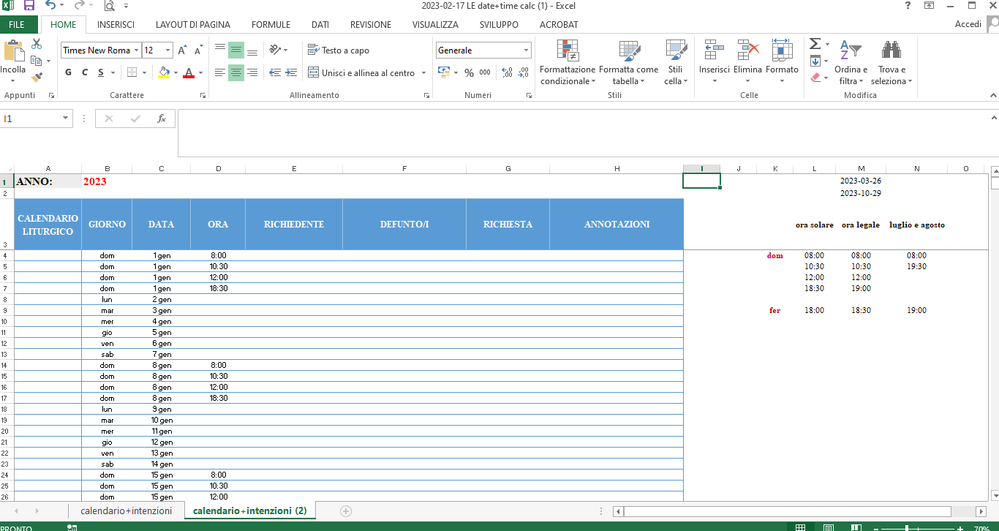The width and height of the screenshot is (999, 531).
Task: Increase font size with the larger A icon
Action: (182, 50)
